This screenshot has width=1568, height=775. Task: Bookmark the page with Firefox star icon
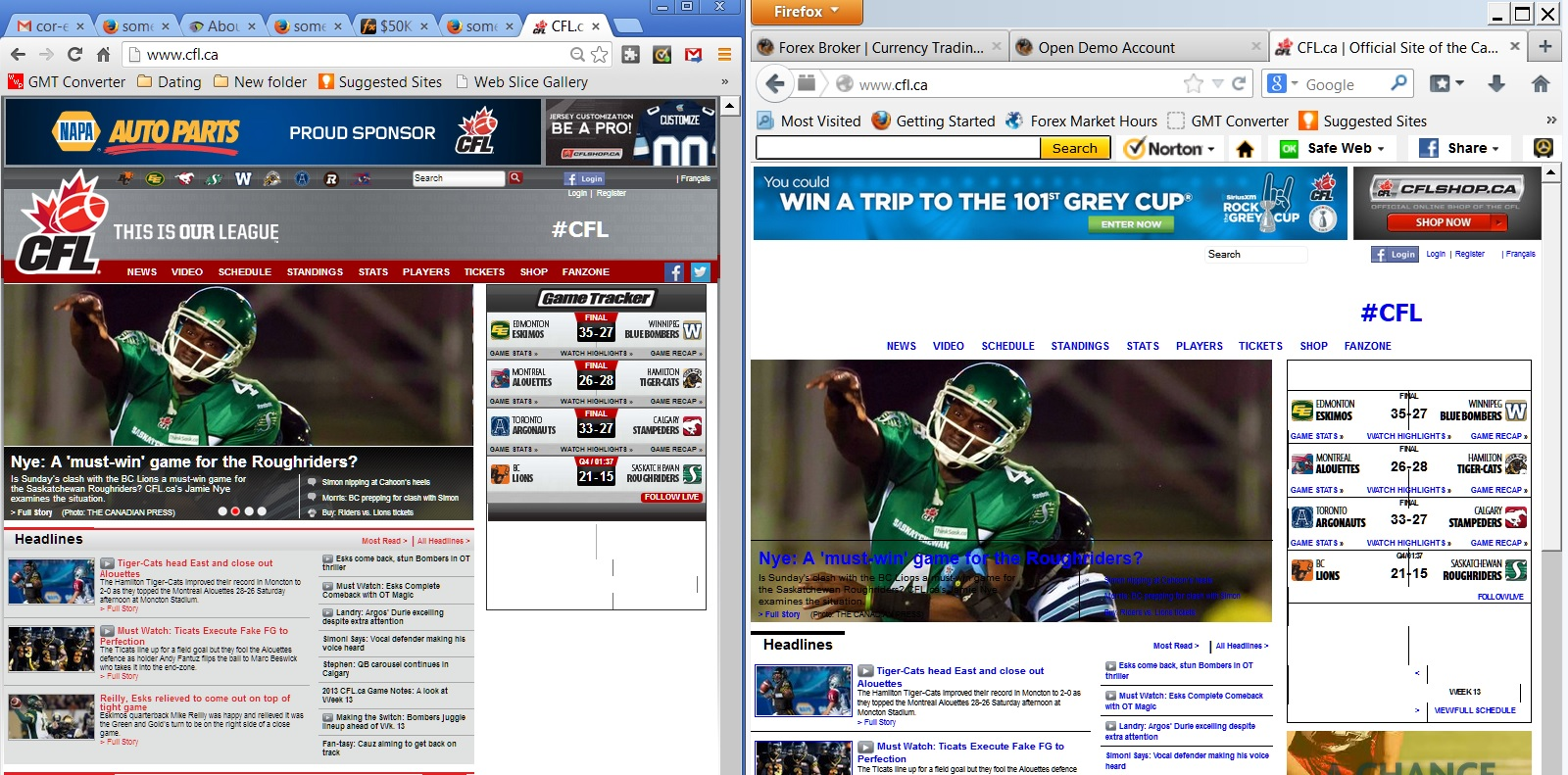(1193, 84)
